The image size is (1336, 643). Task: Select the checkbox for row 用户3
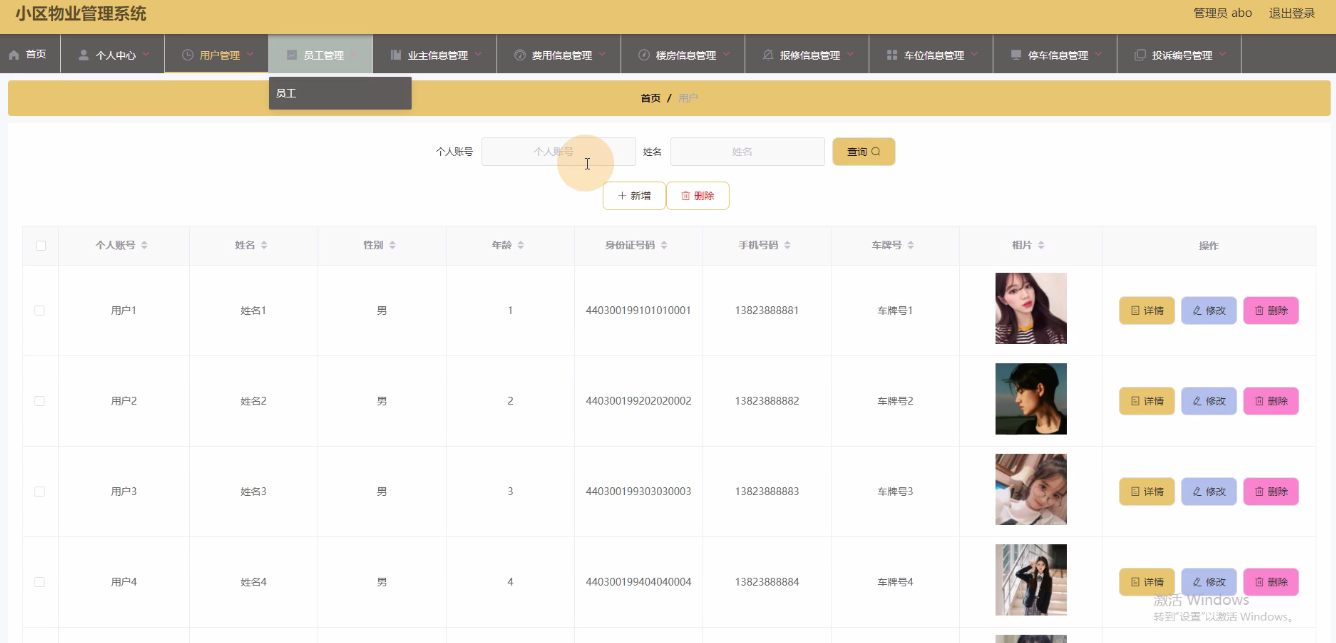click(x=40, y=492)
